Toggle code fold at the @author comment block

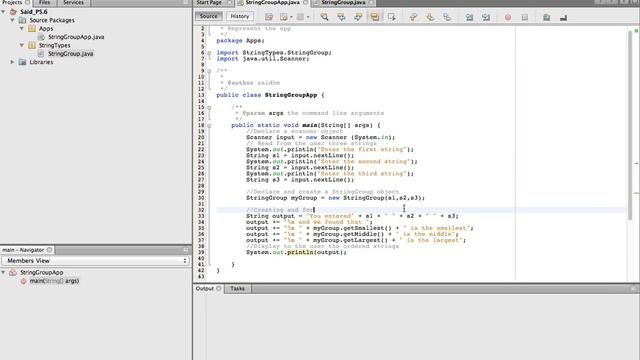click(x=209, y=71)
